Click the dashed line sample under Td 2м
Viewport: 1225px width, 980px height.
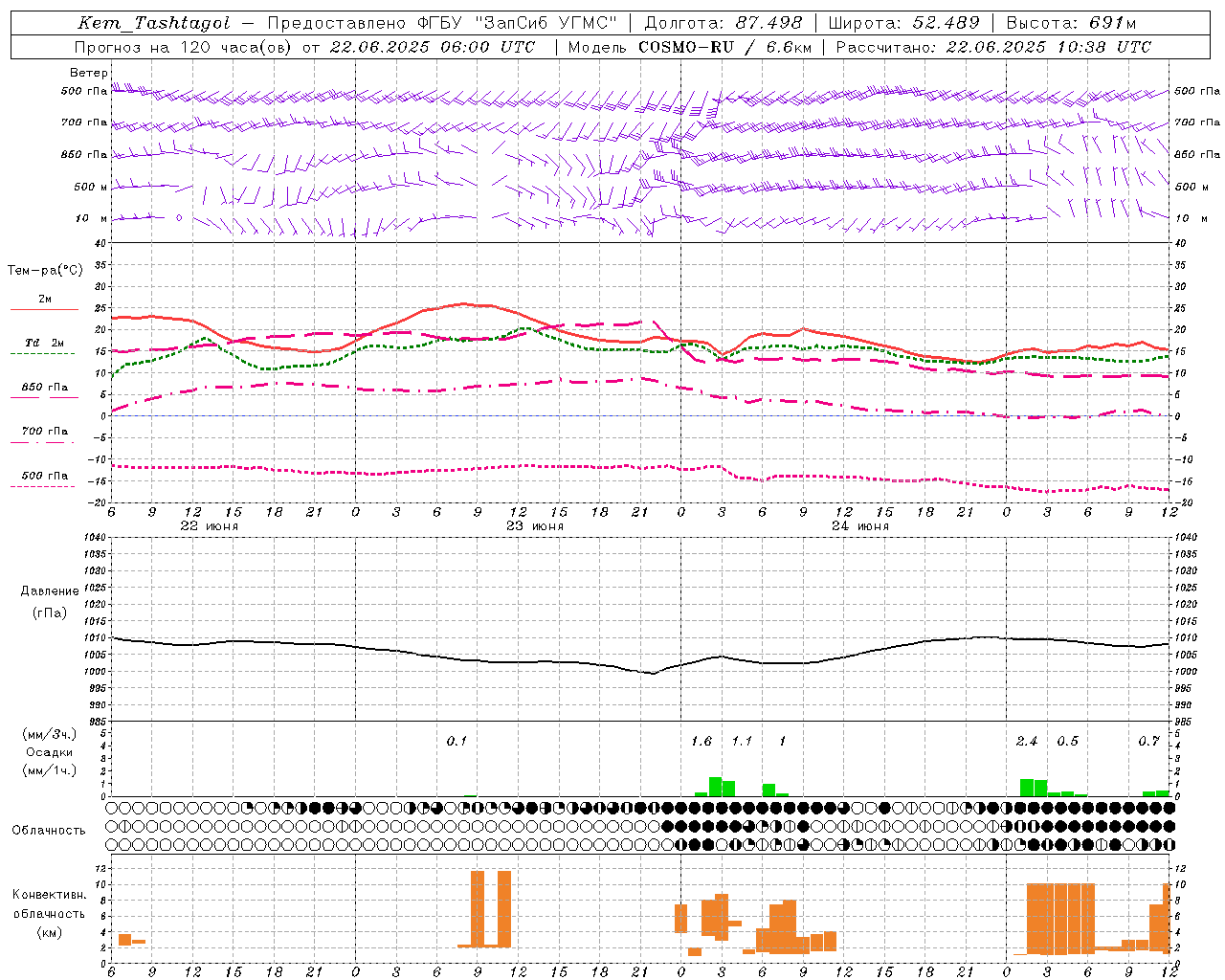pos(42,353)
